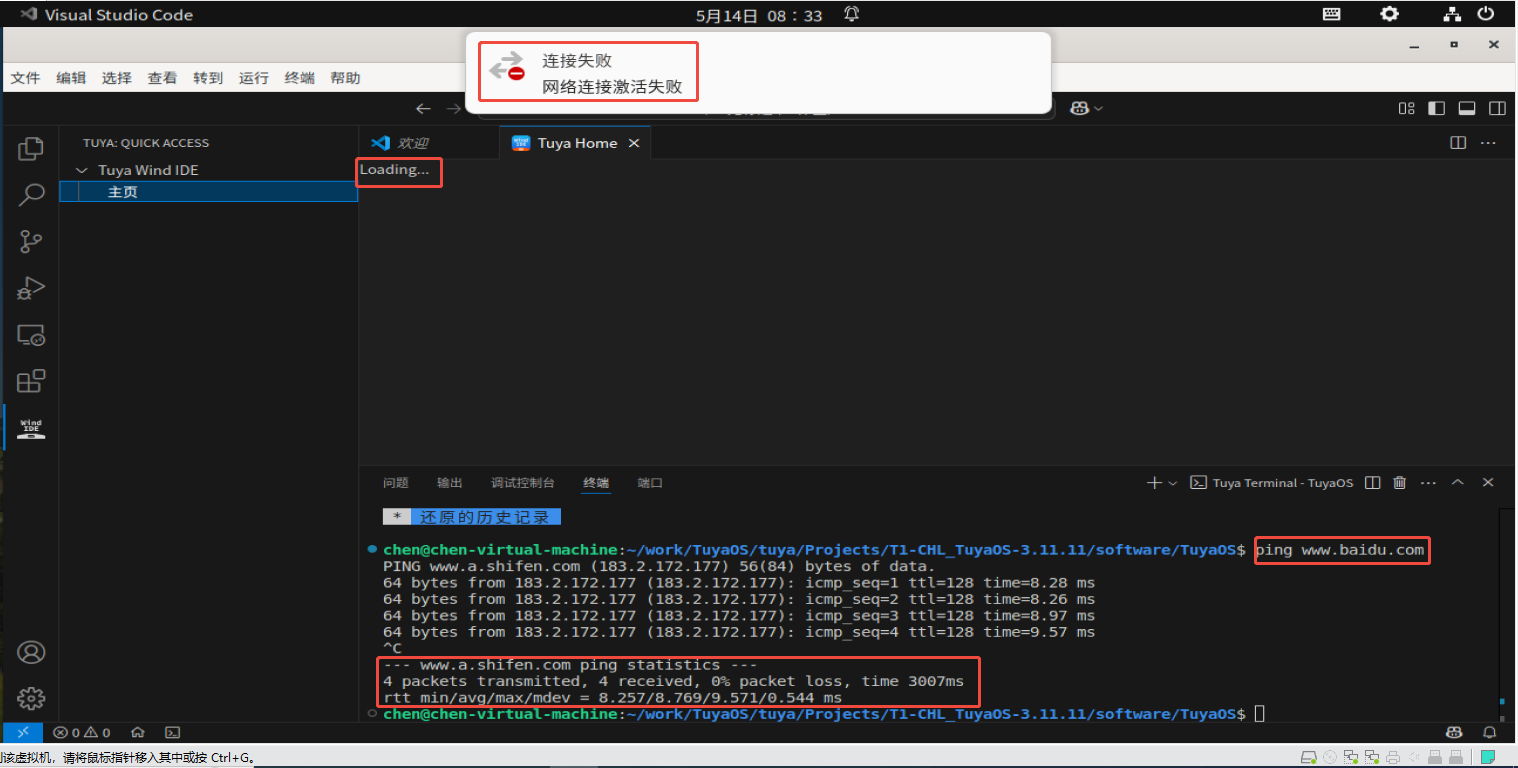Open the 帮助 menu
Screen dimensions: 1518x768
coord(345,78)
